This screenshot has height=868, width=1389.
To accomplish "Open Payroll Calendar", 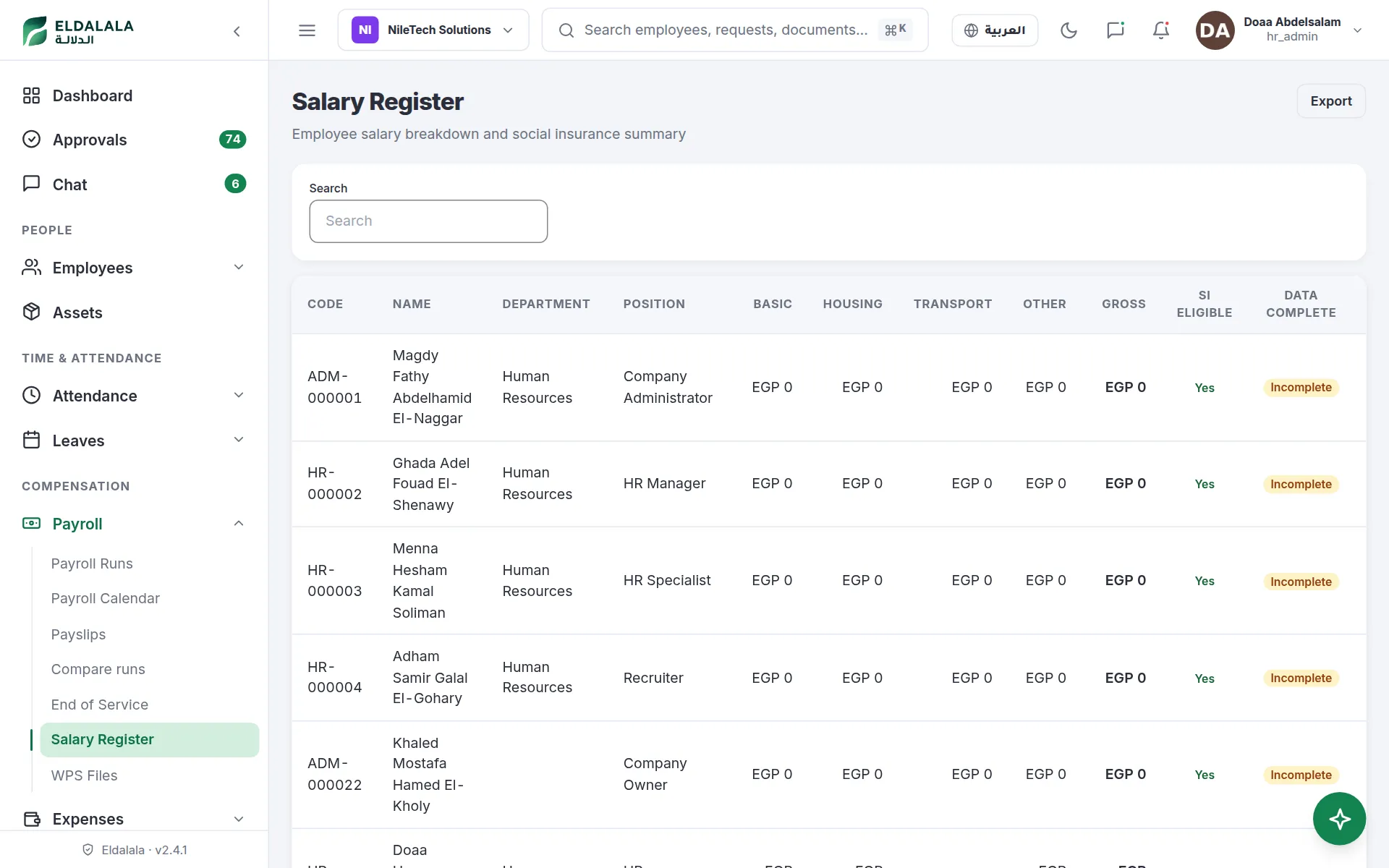I will (x=105, y=598).
